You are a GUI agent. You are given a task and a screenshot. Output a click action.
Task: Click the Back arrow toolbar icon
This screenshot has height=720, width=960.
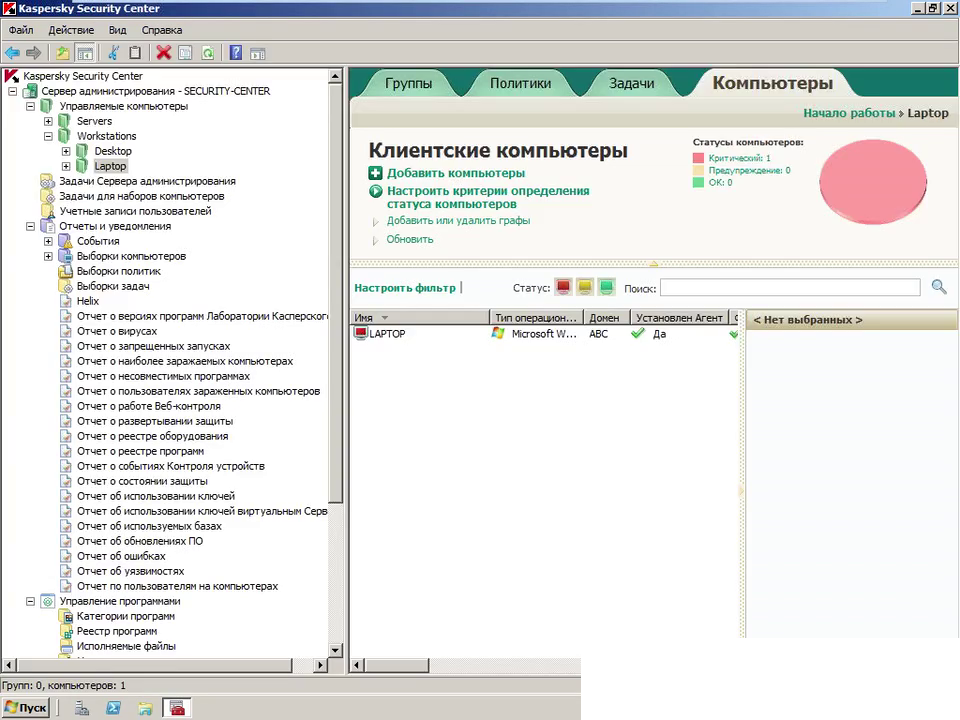click(12, 53)
